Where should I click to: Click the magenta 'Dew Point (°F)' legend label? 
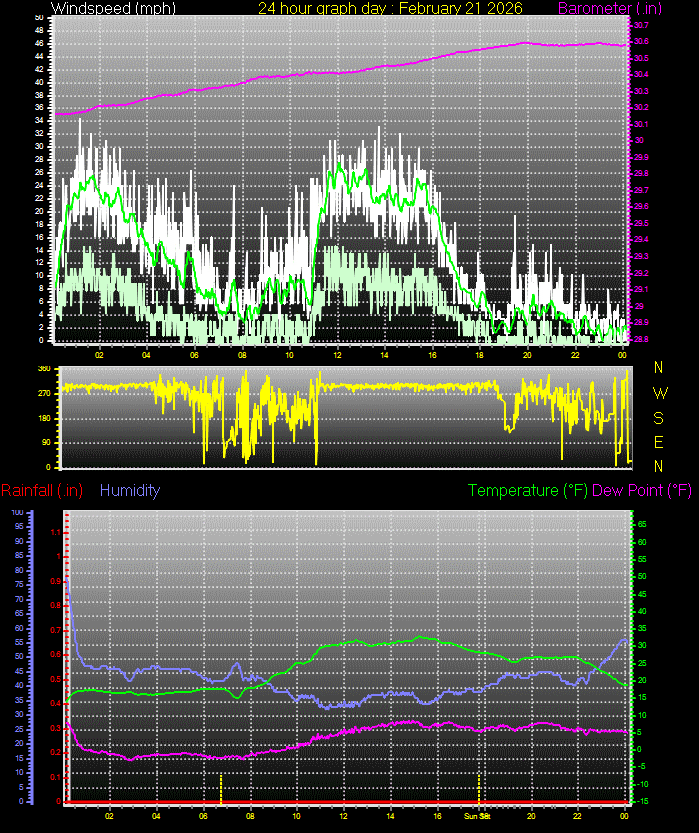[642, 490]
